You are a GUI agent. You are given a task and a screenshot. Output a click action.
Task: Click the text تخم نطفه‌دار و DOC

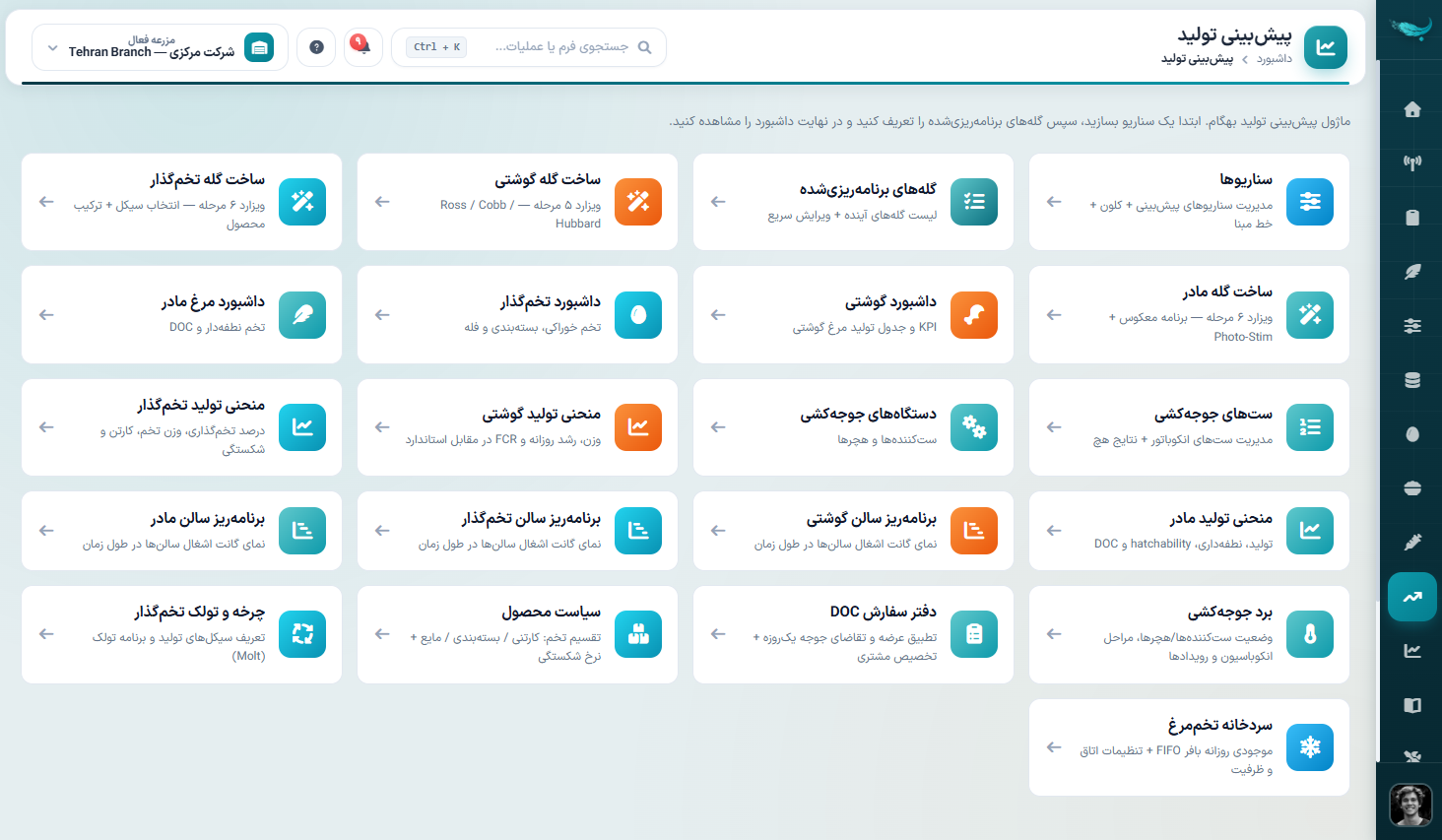point(217,328)
